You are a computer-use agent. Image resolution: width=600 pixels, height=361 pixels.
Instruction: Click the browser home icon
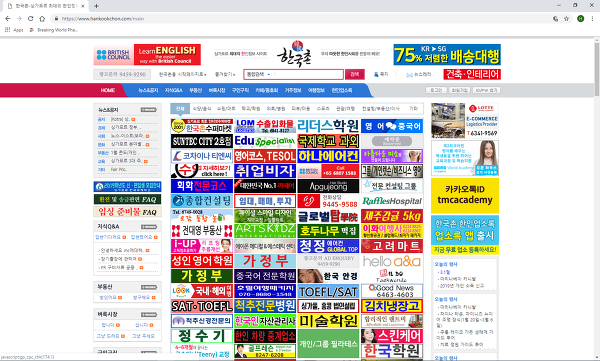click(x=42, y=18)
